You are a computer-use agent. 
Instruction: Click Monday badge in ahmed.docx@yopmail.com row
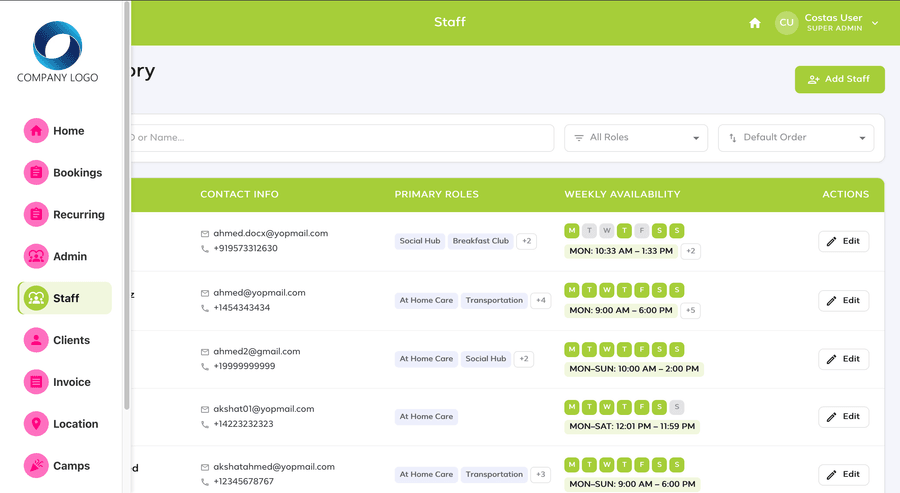point(572,231)
